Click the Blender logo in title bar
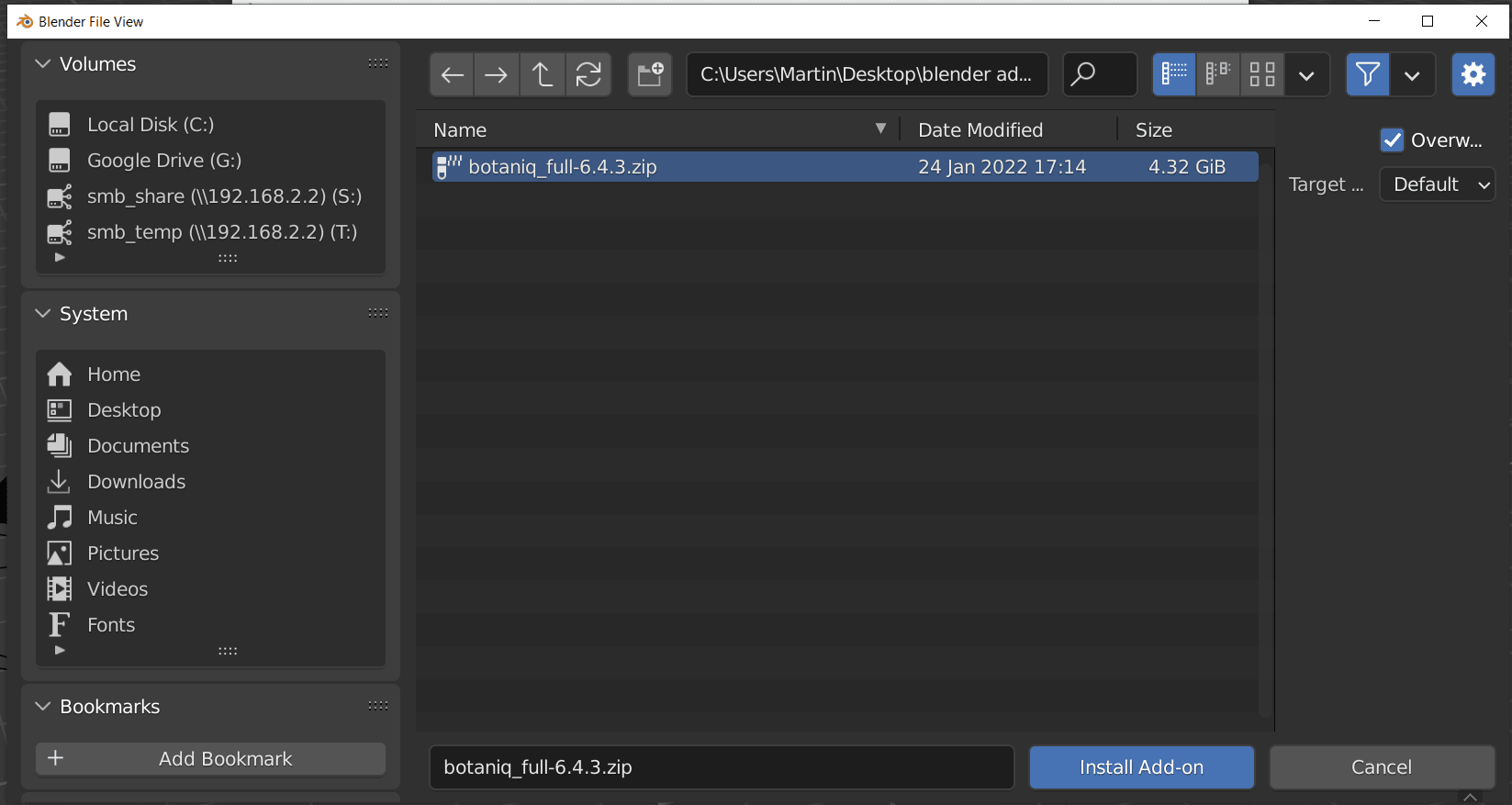Image resolution: width=1512 pixels, height=805 pixels. pyautogui.click(x=25, y=21)
